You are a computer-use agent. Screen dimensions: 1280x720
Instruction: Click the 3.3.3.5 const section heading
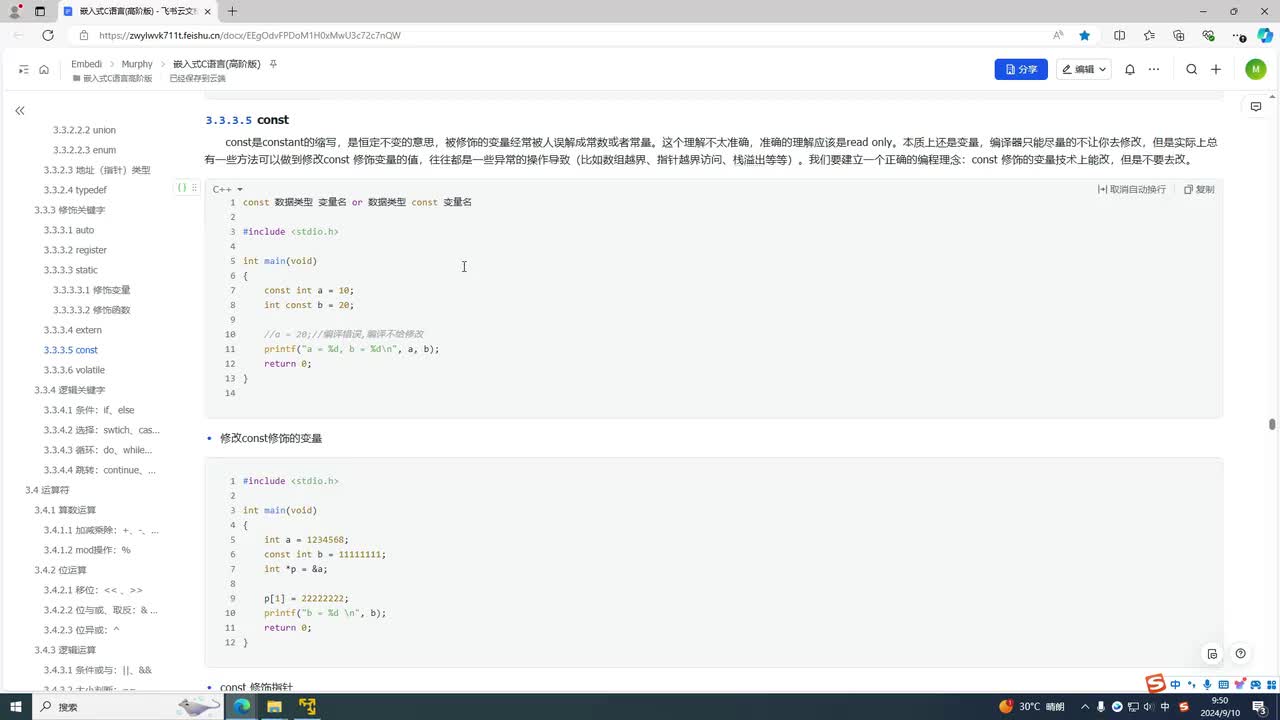click(x=247, y=120)
